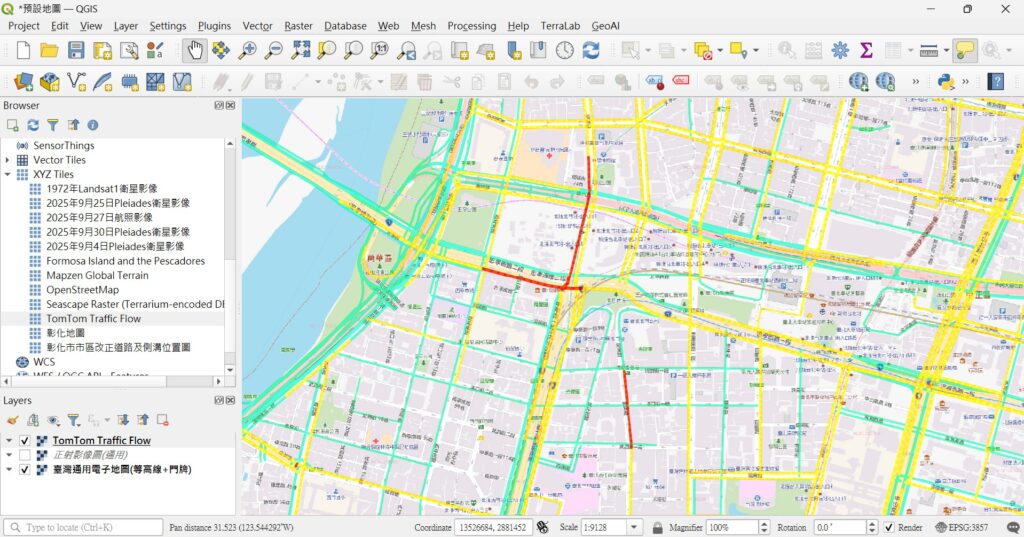Filter the Browser panel tree

point(53,125)
